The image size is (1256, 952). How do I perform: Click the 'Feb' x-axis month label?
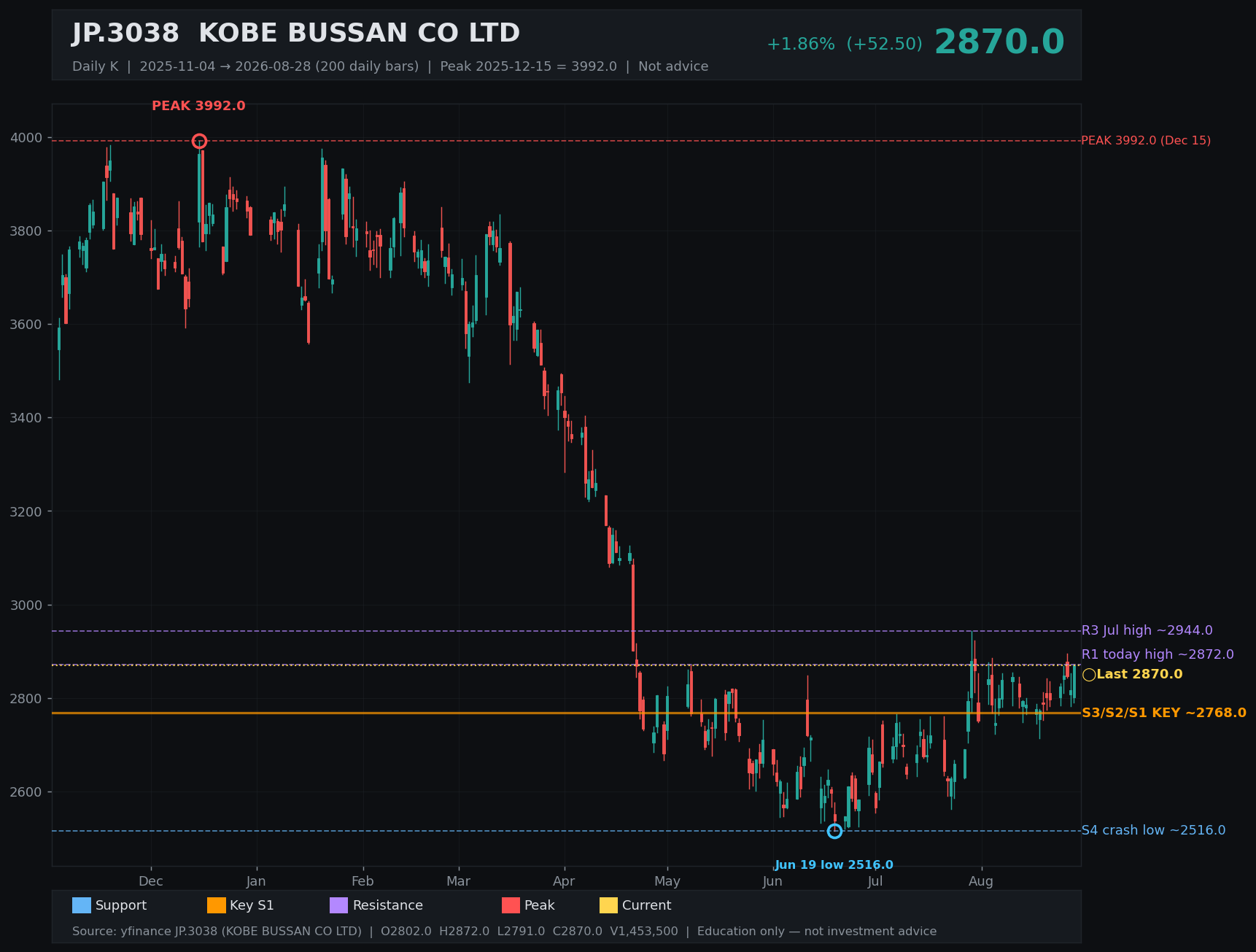click(363, 881)
